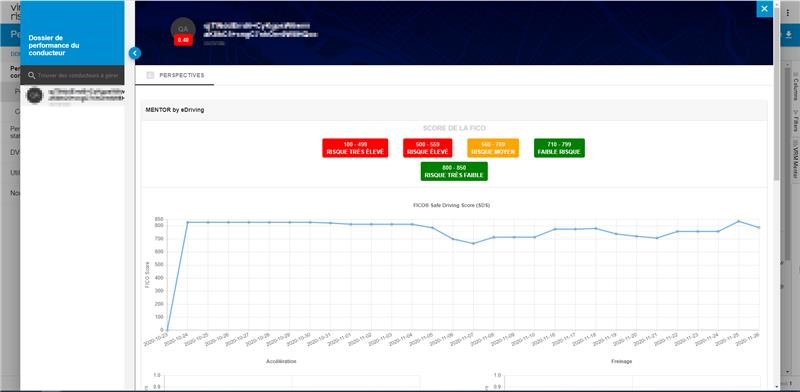Click the MENTOR by eDriving card title
The width and height of the screenshot is (800, 392).
coord(175,110)
